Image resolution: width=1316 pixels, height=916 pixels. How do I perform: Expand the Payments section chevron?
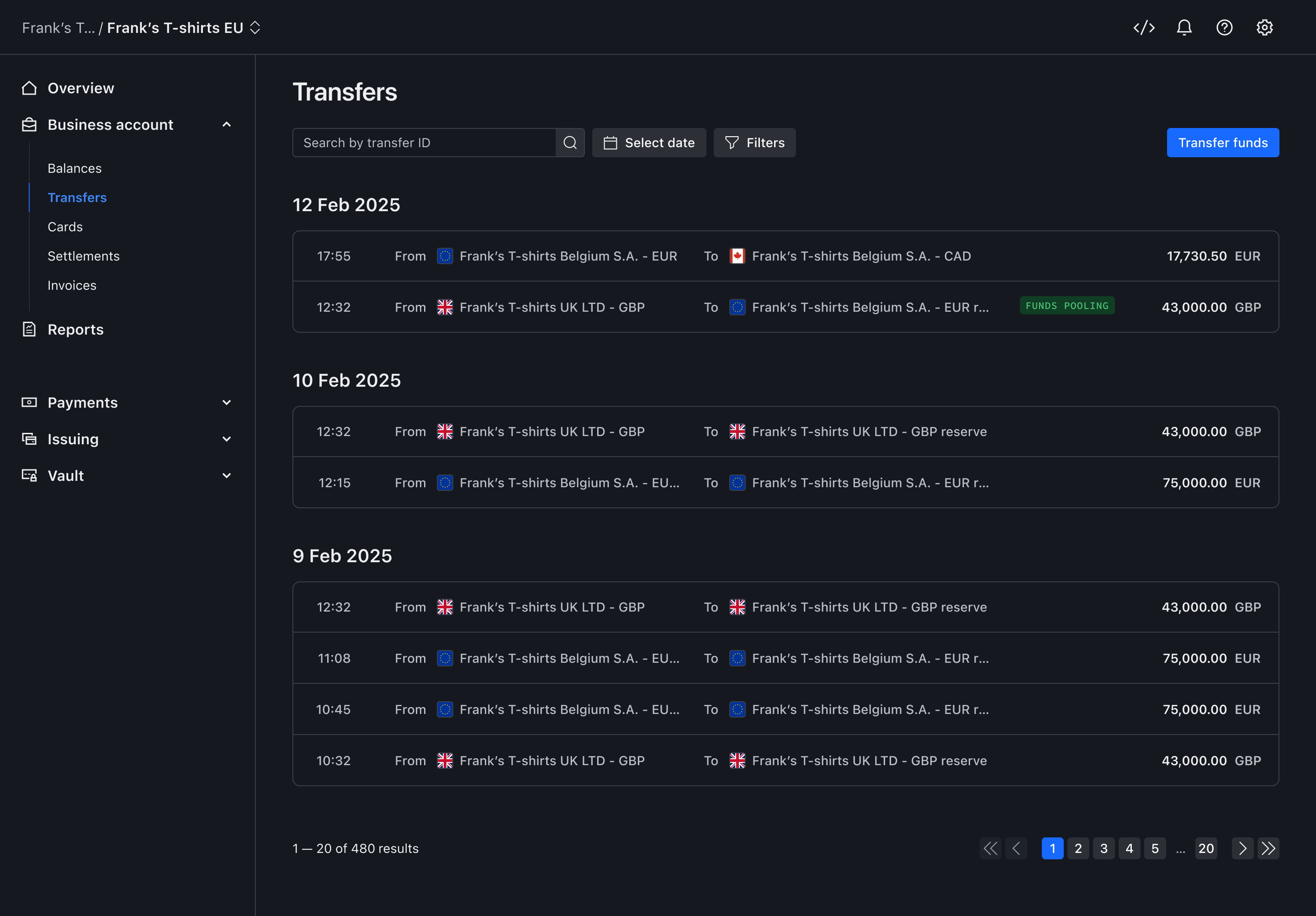click(226, 402)
